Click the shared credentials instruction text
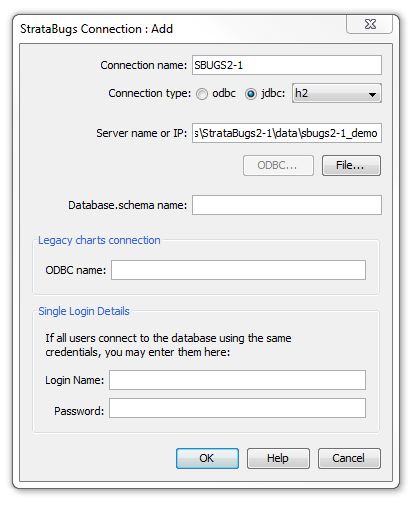Screen dimensions: 416x505 pos(168,345)
